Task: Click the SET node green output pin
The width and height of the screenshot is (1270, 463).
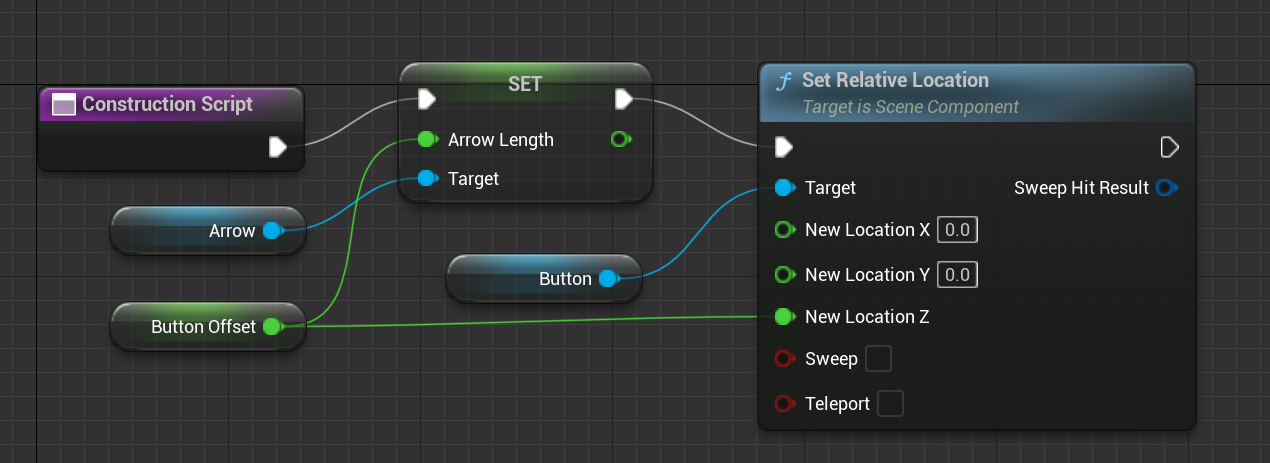Action: click(621, 140)
